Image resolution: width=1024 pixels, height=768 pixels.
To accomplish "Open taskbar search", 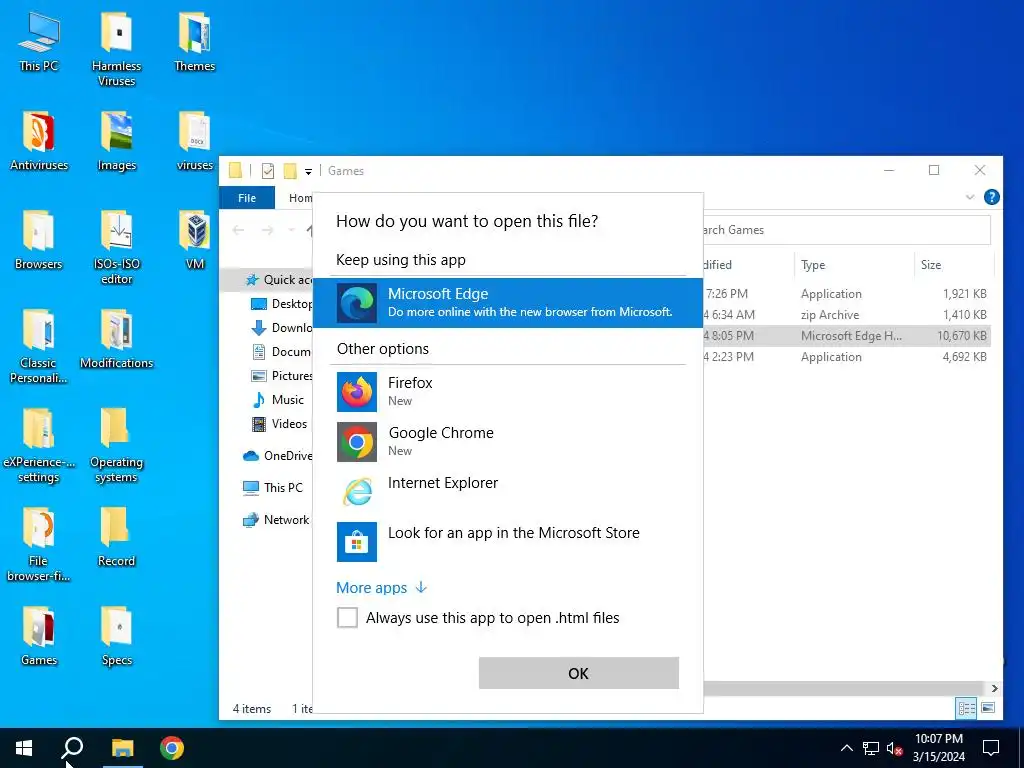I will tap(72, 748).
